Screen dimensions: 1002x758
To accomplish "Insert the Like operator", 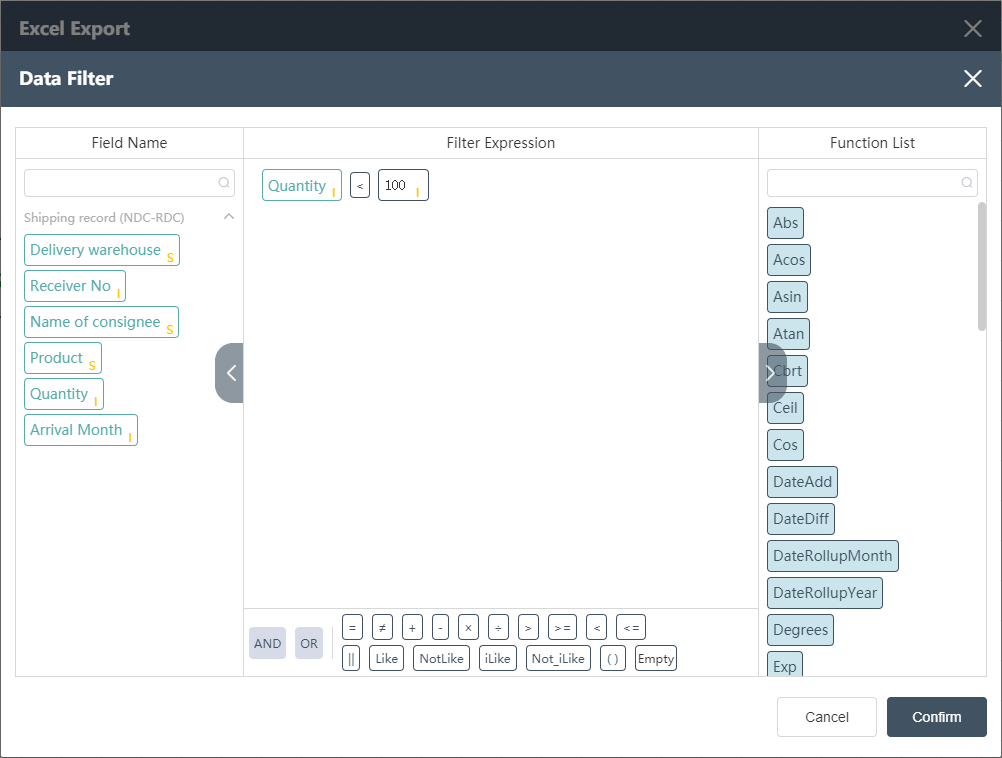I will pyautogui.click(x=387, y=658).
